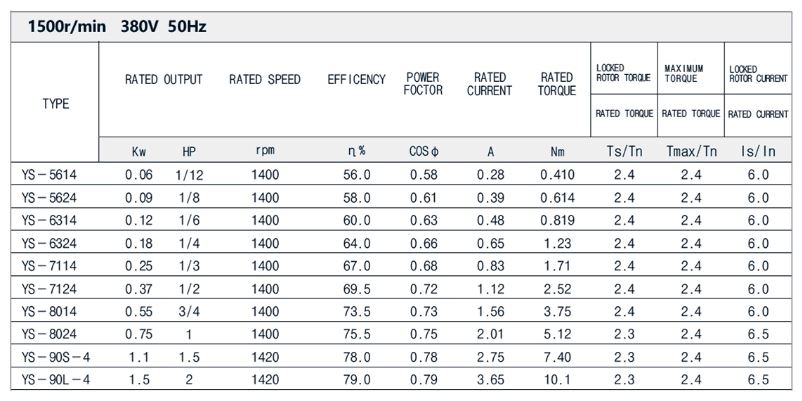The width and height of the screenshot is (802, 401).
Task: Click the EFFICENCY column header
Action: (x=357, y=80)
